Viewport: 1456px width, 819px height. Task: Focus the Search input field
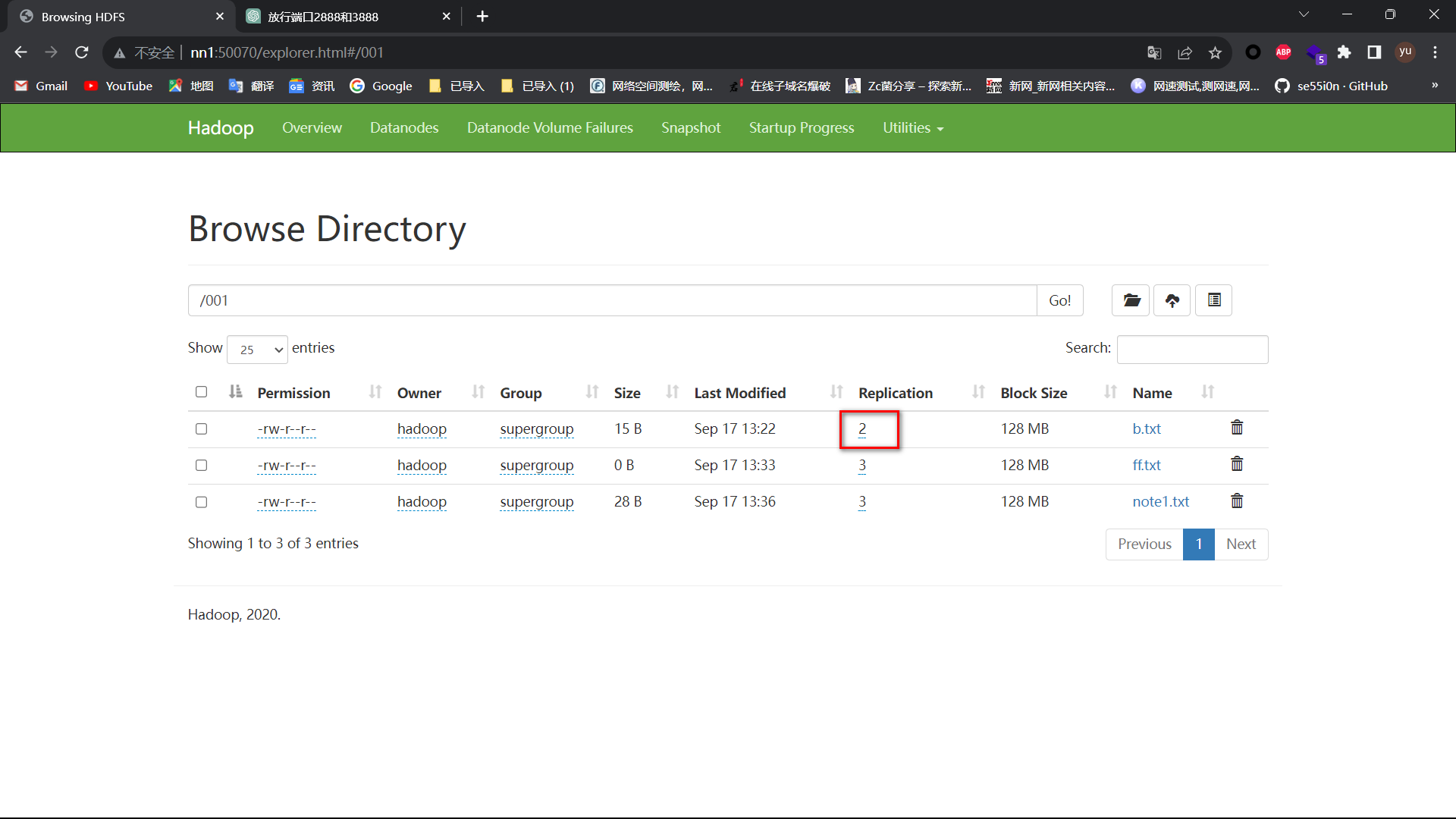[1191, 350]
